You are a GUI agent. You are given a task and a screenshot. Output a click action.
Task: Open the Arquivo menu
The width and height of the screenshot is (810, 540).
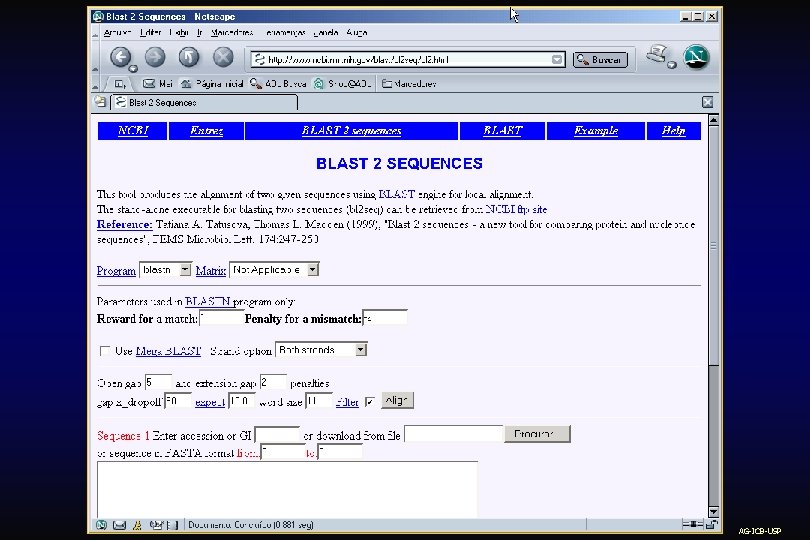point(117,33)
